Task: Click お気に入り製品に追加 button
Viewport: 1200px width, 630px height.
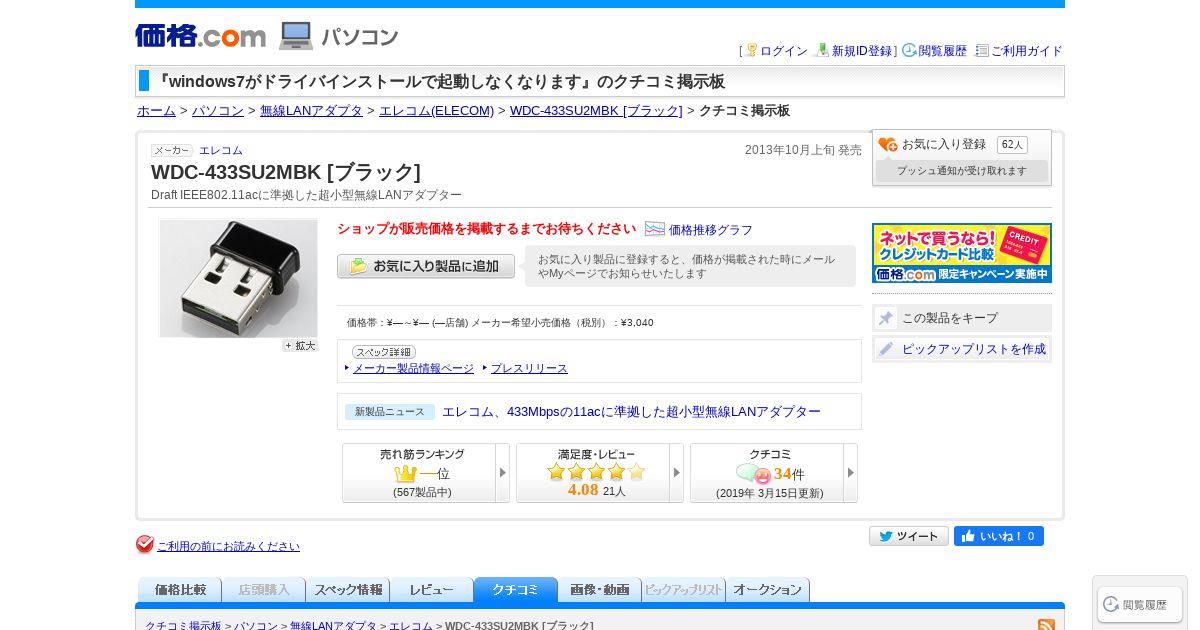Action: 426,266
